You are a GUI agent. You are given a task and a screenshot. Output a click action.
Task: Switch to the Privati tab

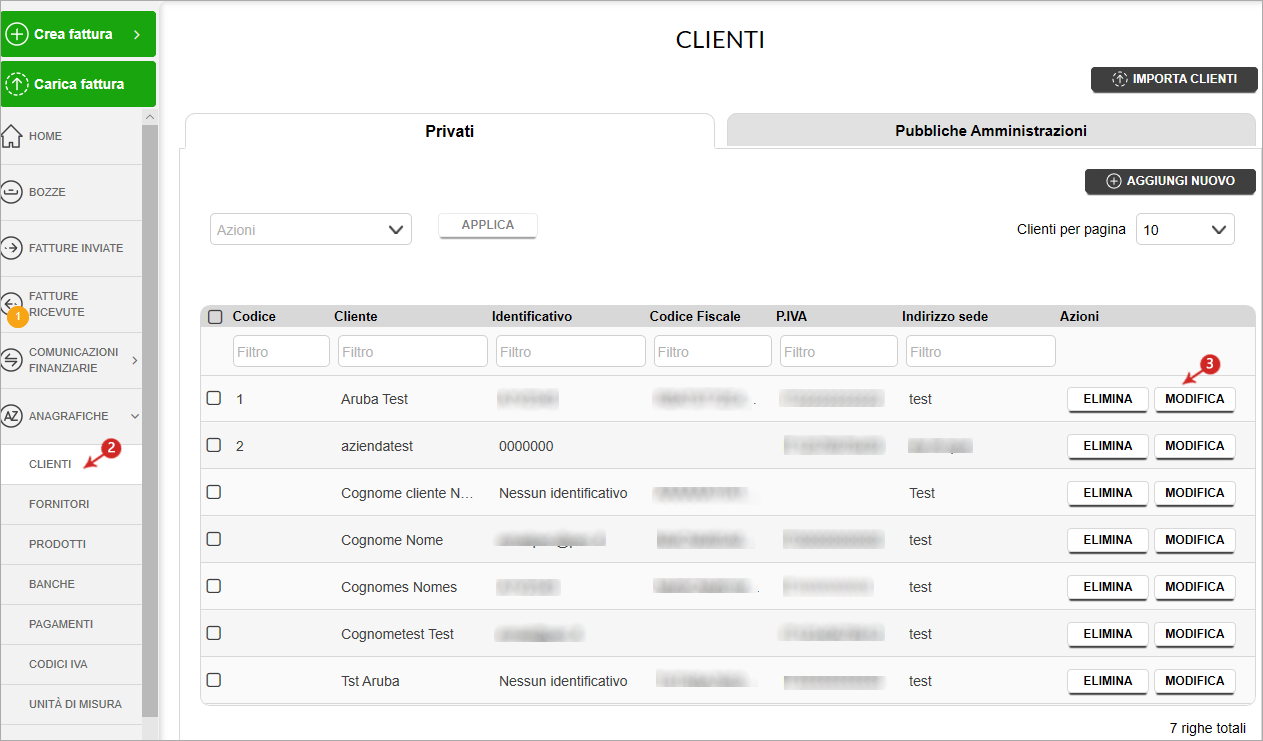pos(450,131)
